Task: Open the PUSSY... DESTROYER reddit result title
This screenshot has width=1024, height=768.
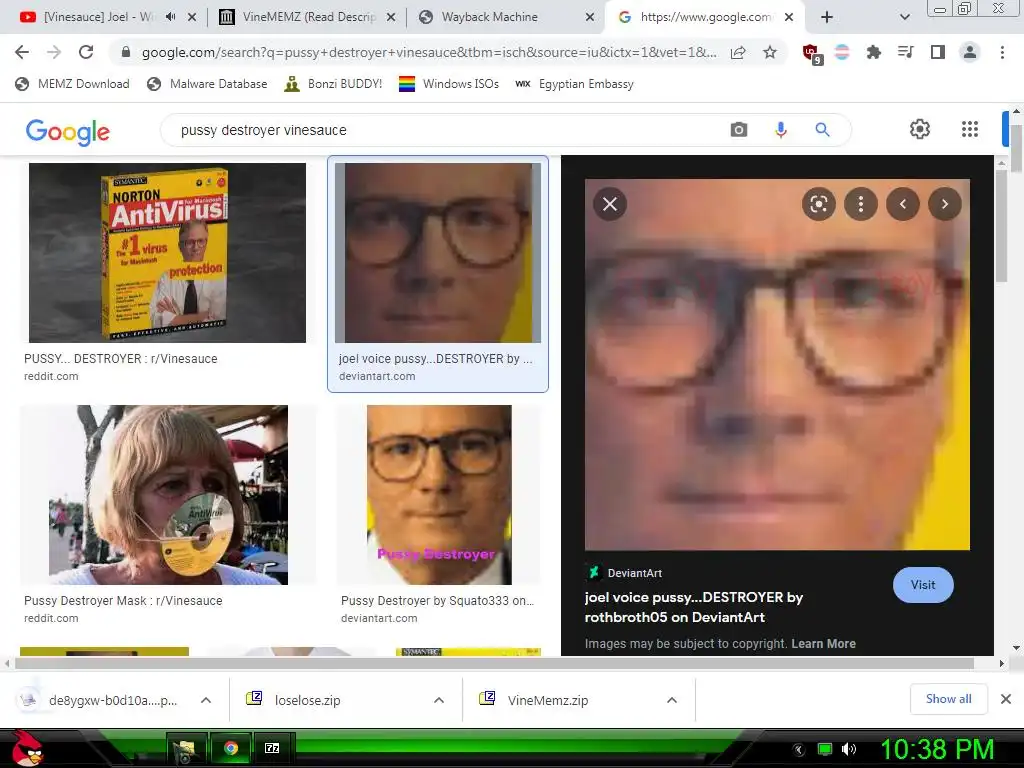Action: 121,359
